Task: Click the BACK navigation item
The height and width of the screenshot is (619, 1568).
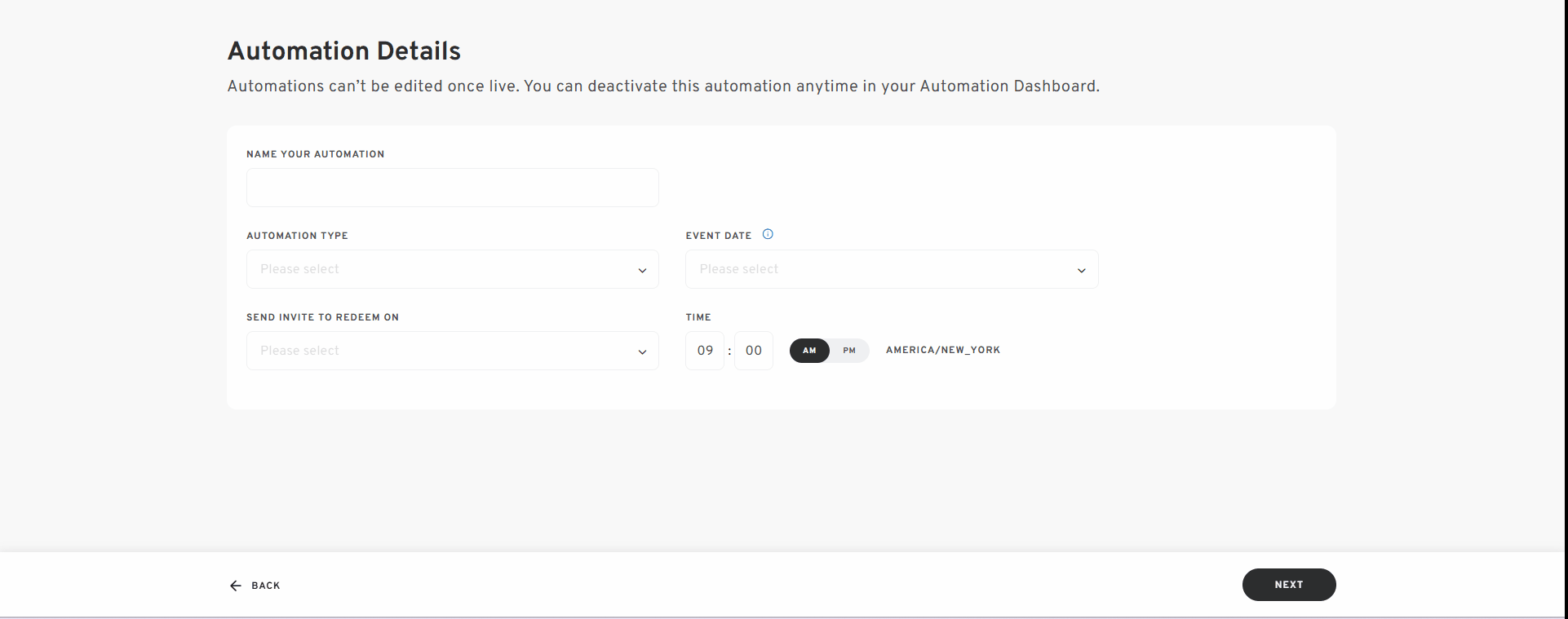Action: tap(265, 586)
